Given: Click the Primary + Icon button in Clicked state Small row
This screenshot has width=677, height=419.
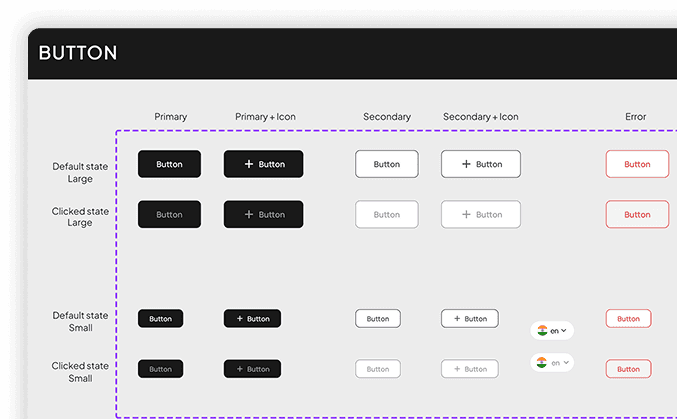Looking at the screenshot, I should pos(252,369).
